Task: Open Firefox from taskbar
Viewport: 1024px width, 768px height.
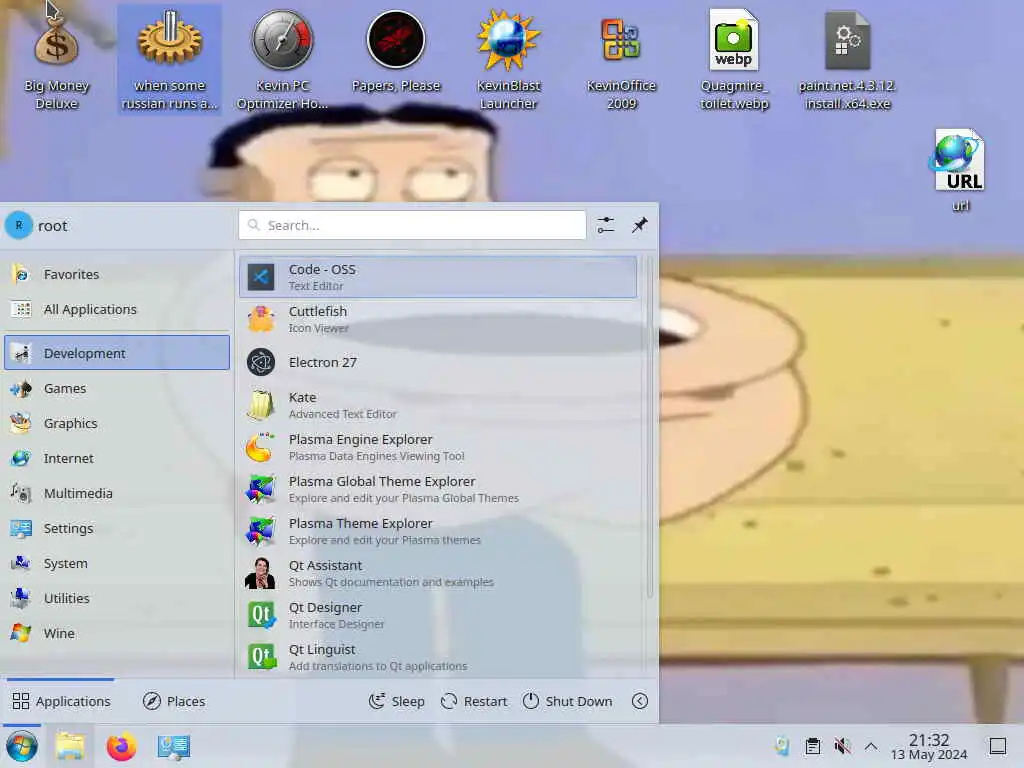Action: (x=121, y=746)
